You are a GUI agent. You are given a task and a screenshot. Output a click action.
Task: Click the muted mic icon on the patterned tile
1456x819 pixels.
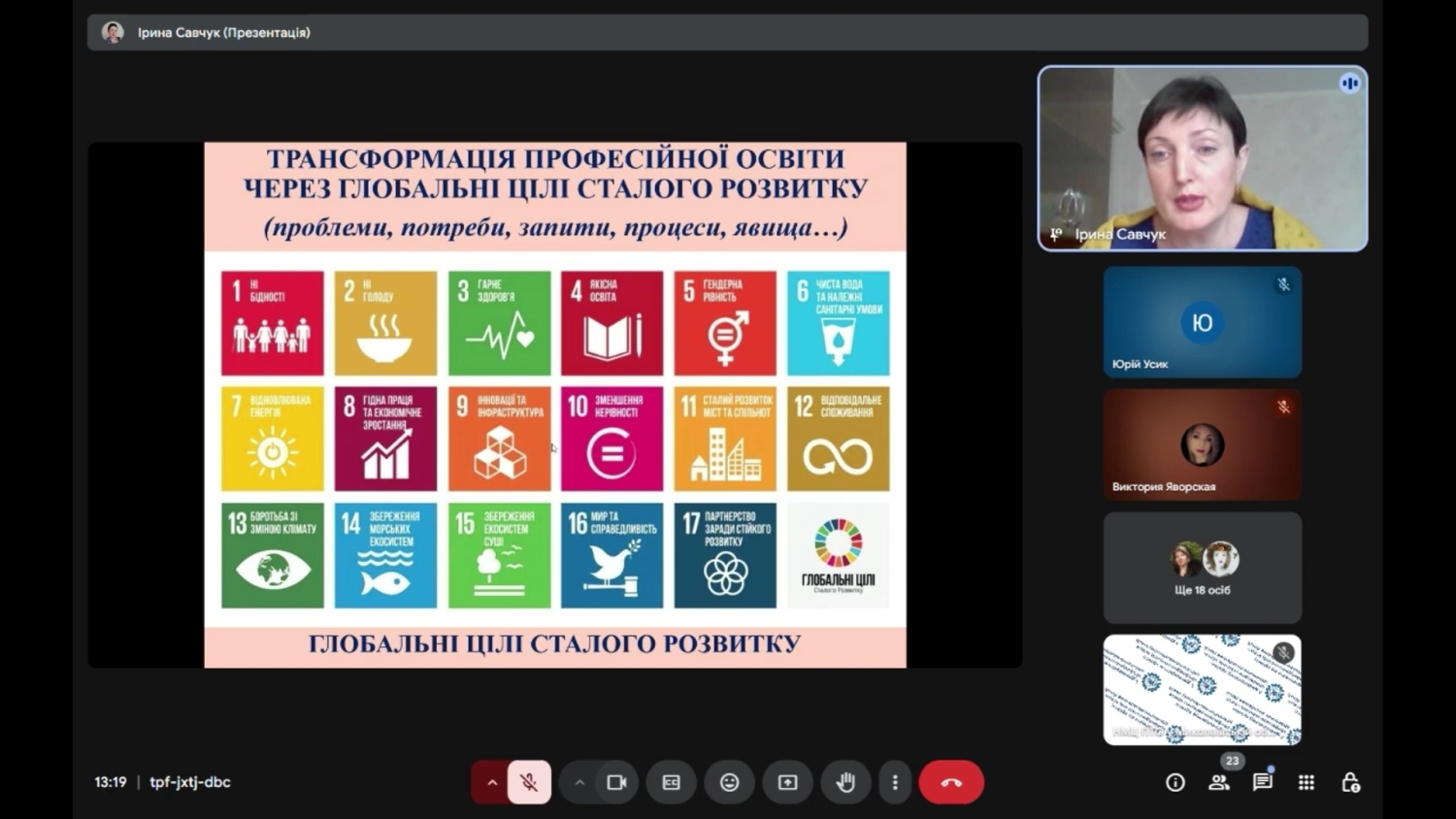pos(1283,652)
